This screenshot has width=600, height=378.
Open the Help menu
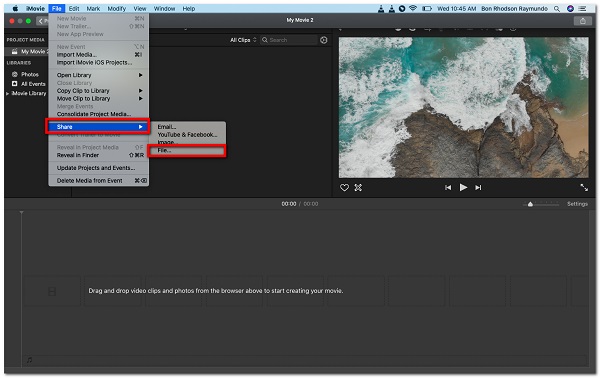pyautogui.click(x=188, y=8)
